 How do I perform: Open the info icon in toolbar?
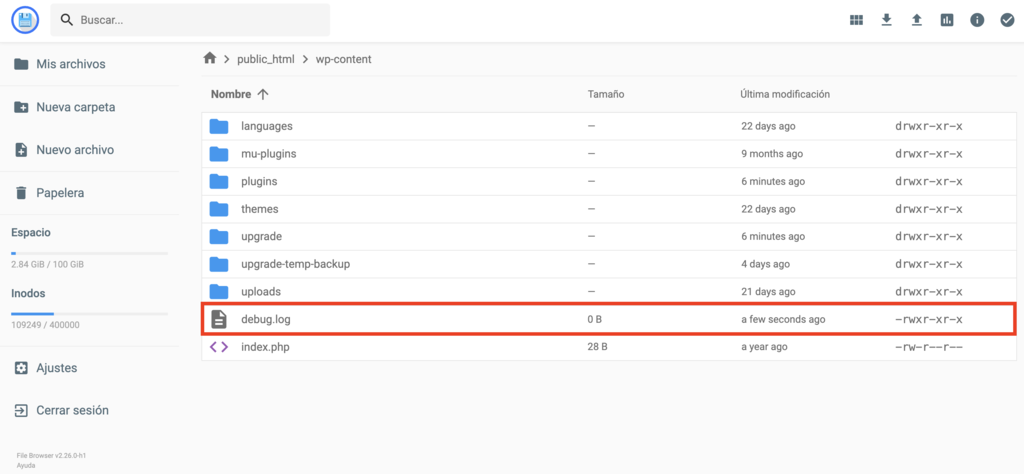(977, 20)
